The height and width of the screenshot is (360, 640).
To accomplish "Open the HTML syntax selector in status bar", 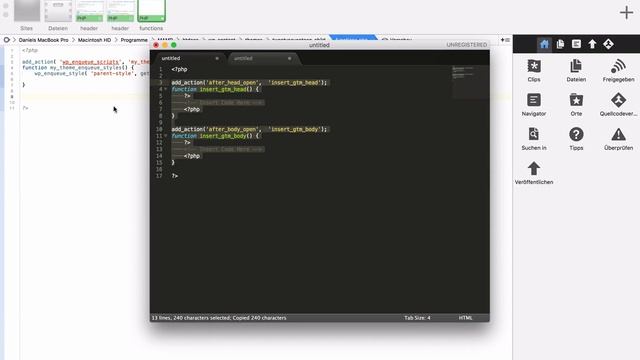I will [x=465, y=318].
